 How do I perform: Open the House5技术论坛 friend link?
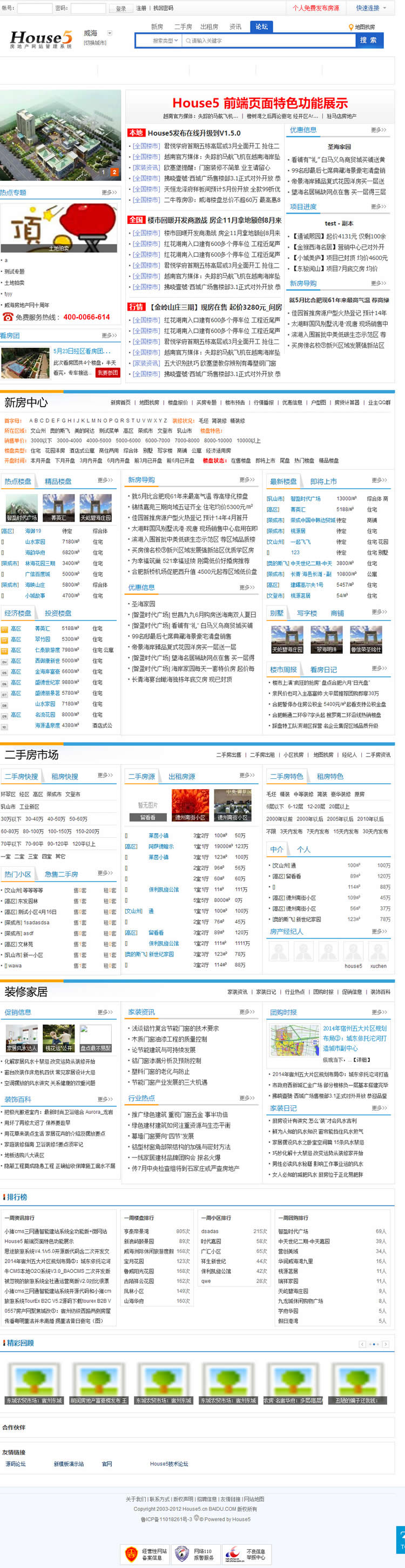point(168,1464)
